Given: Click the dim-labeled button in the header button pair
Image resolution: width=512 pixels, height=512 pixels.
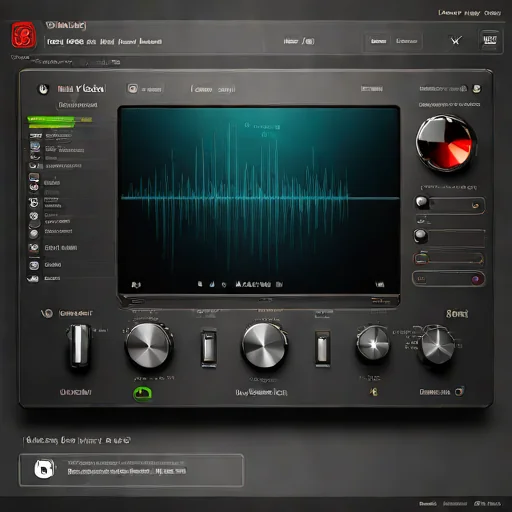Looking at the screenshot, I should pyautogui.click(x=406, y=41).
